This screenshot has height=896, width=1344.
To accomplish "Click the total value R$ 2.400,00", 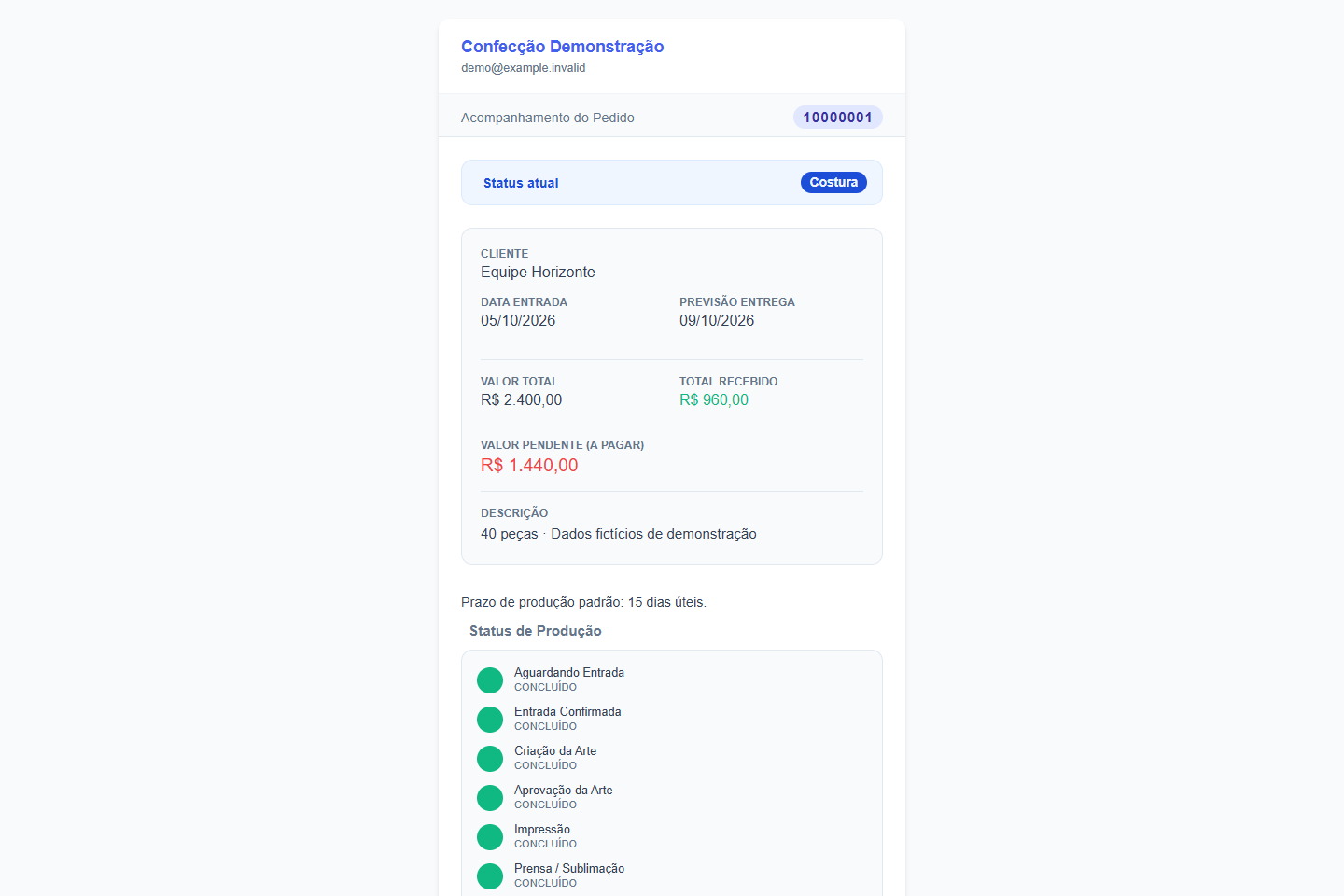I will click(522, 399).
